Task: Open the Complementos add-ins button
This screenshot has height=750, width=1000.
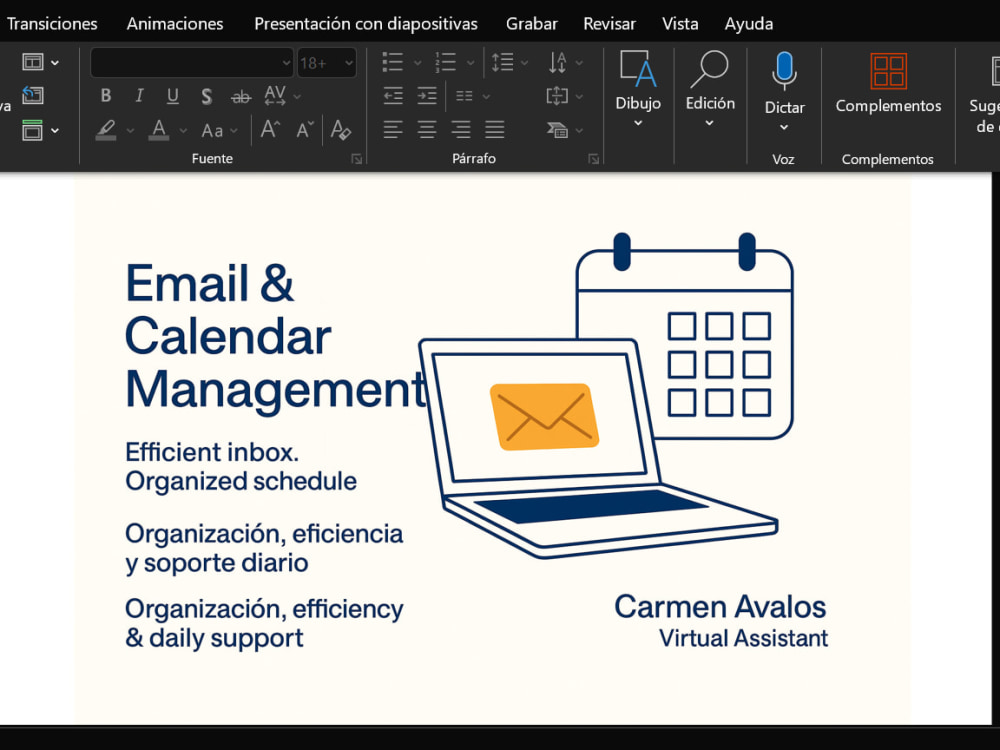Action: 888,82
